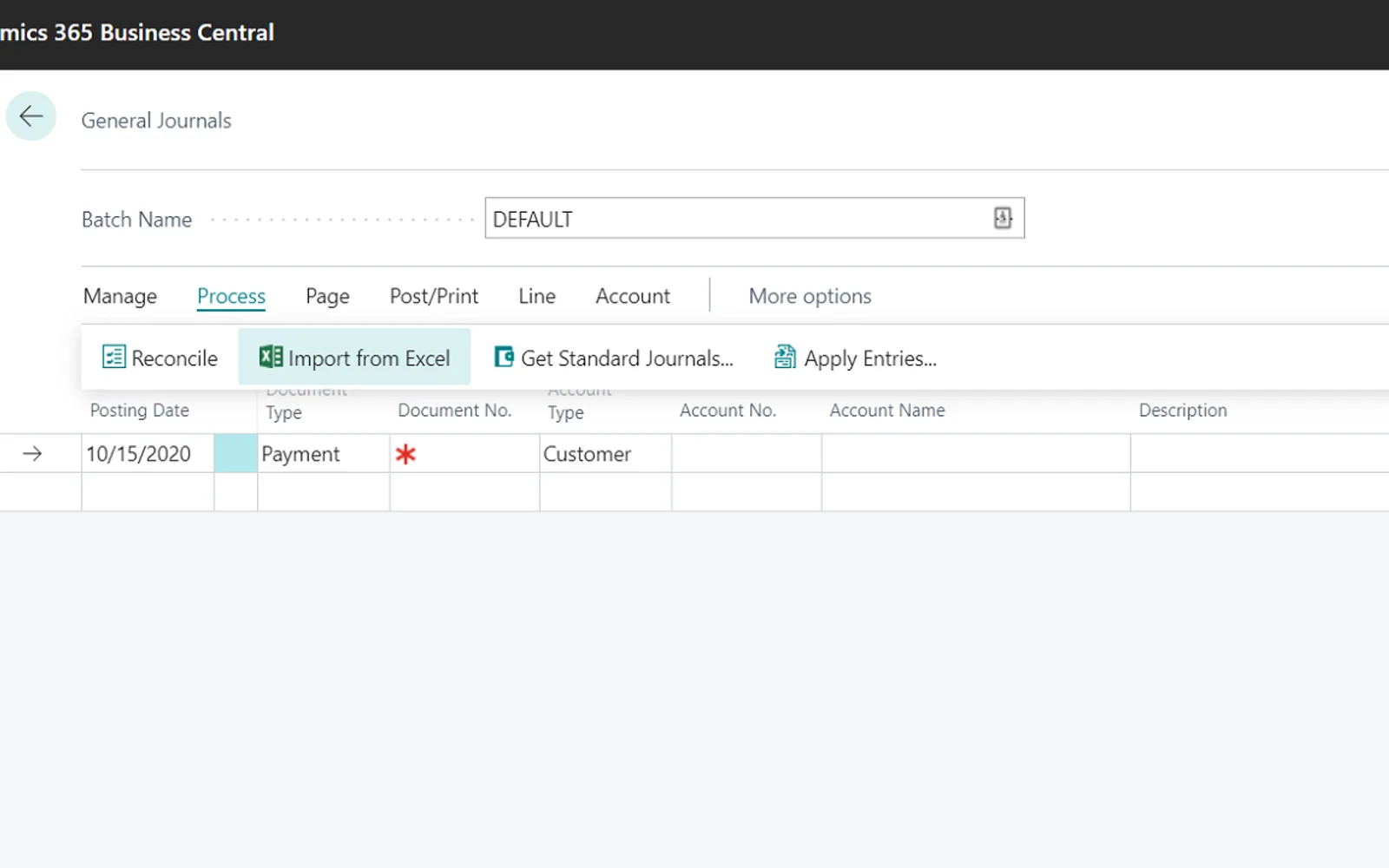
Task: Click the highlighted cell next to Posting Date
Action: tap(235, 453)
